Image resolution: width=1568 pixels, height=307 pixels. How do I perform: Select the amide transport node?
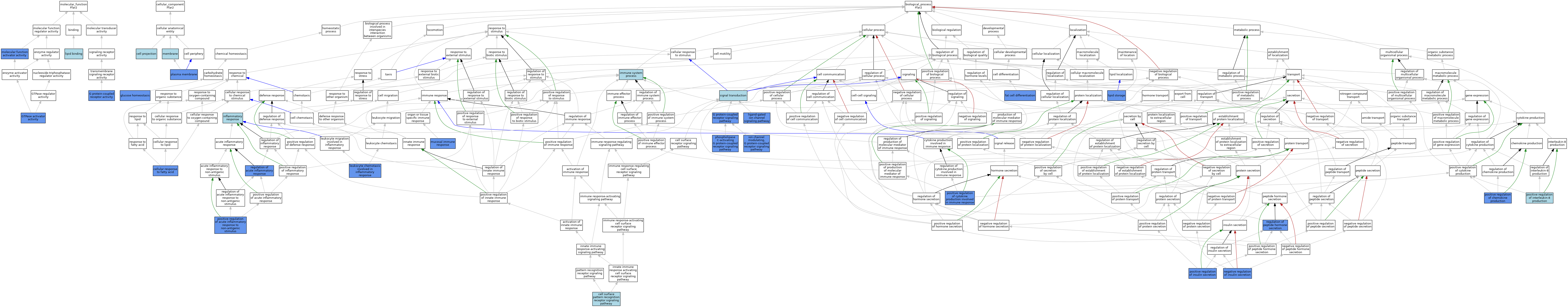click(x=1373, y=118)
